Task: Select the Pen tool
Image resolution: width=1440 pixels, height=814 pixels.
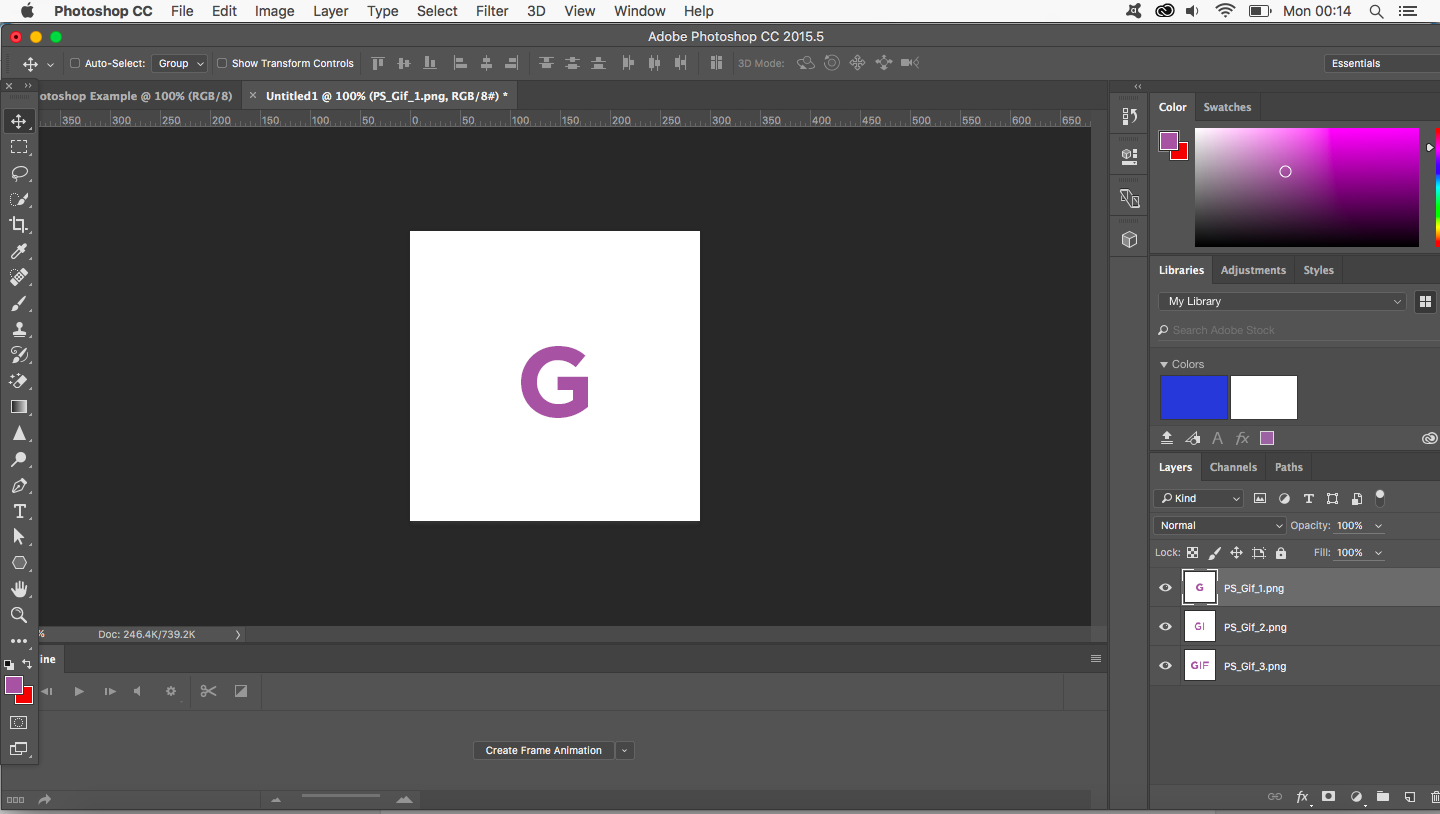Action: coord(19,485)
